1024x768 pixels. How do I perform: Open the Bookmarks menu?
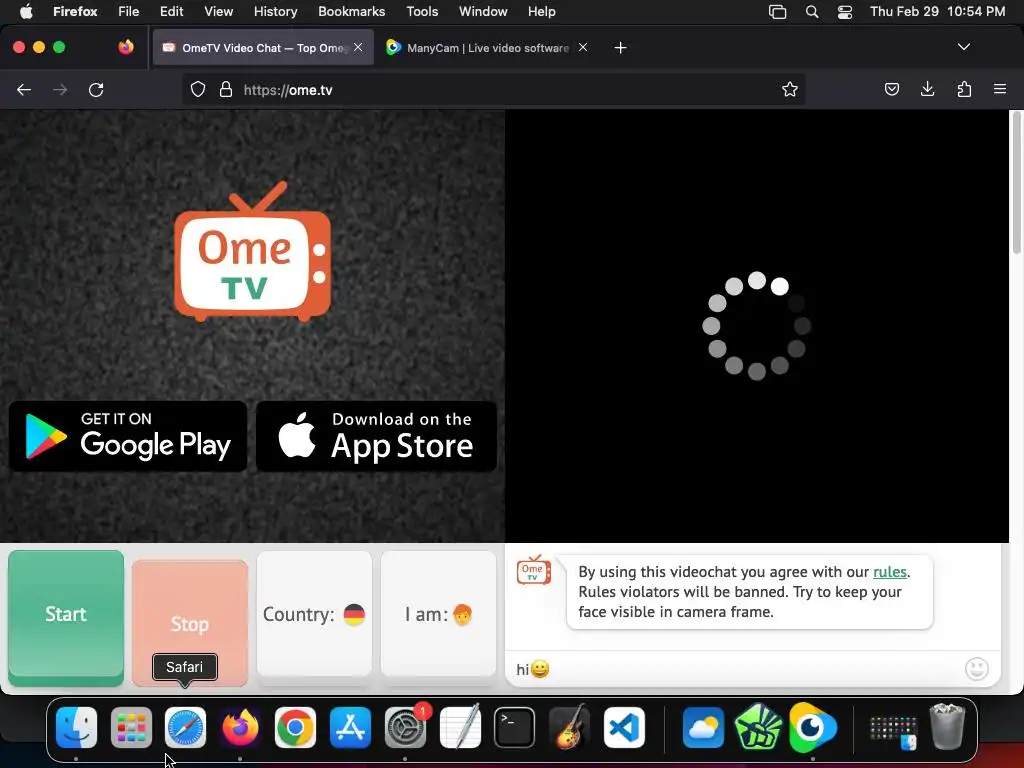351,11
